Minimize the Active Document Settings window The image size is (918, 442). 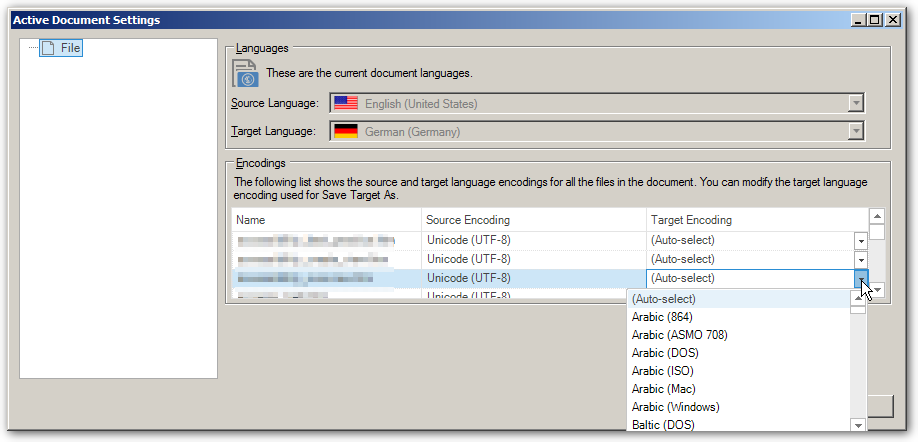tap(859, 20)
